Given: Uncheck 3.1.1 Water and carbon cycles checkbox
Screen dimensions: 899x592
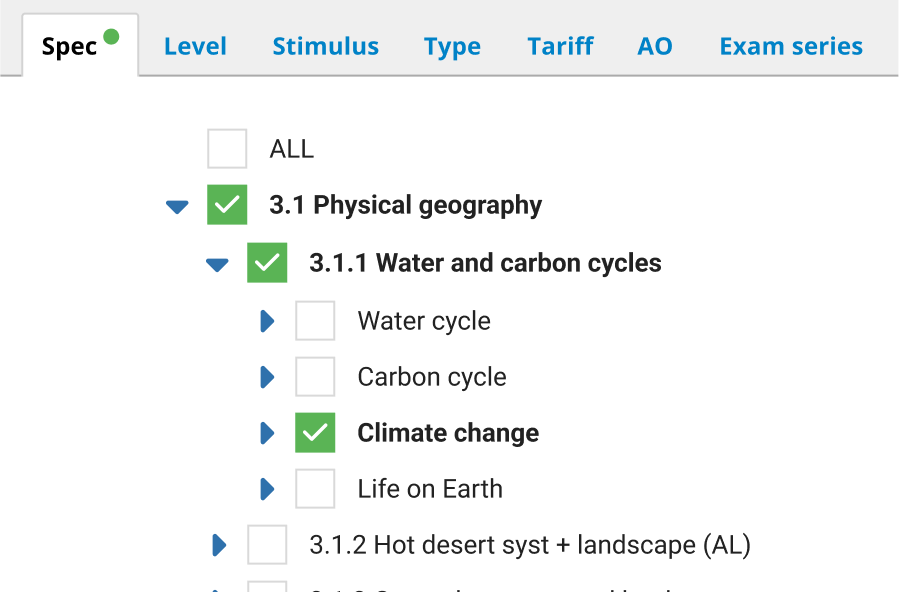Looking at the screenshot, I should click(267, 263).
